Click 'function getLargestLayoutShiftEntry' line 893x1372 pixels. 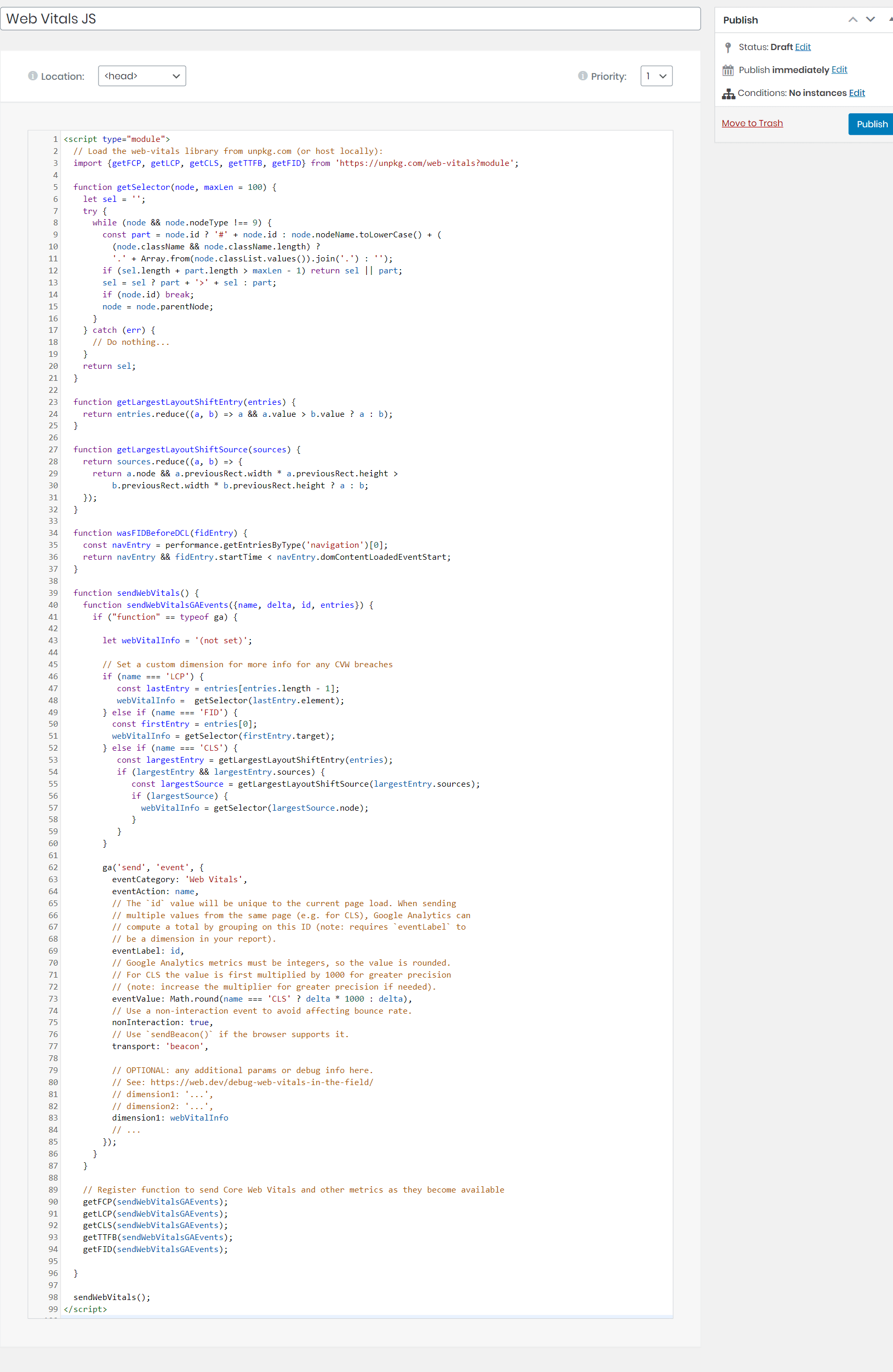coord(185,402)
